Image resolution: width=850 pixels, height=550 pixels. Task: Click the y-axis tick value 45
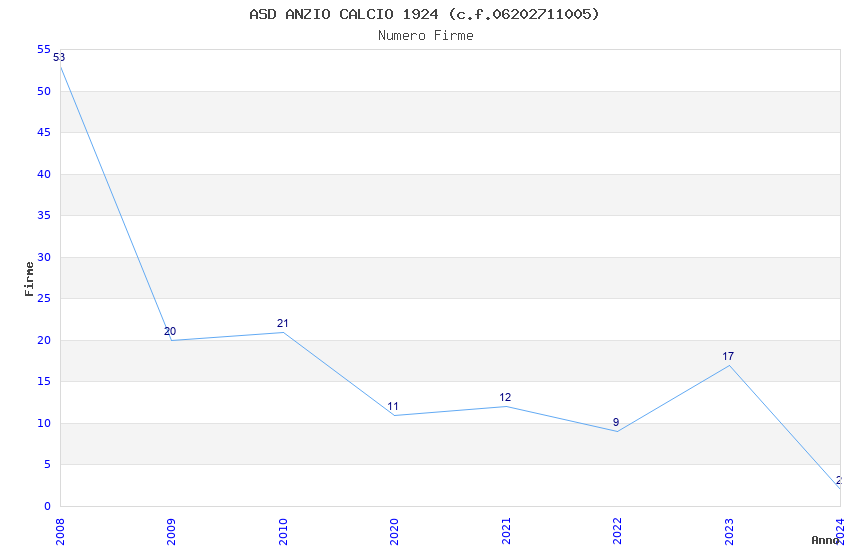[x=44, y=133]
